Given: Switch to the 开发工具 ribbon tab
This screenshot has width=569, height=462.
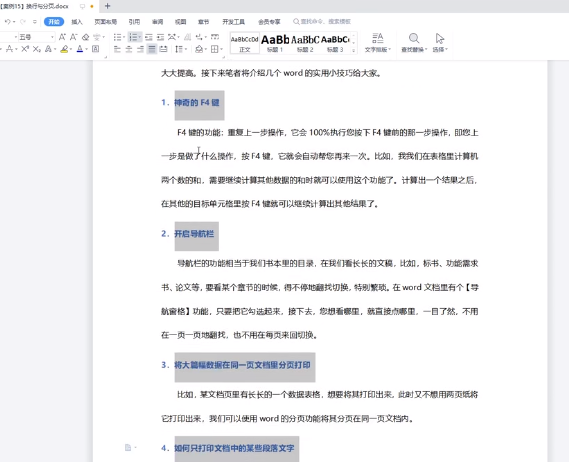Looking at the screenshot, I should coord(234,22).
